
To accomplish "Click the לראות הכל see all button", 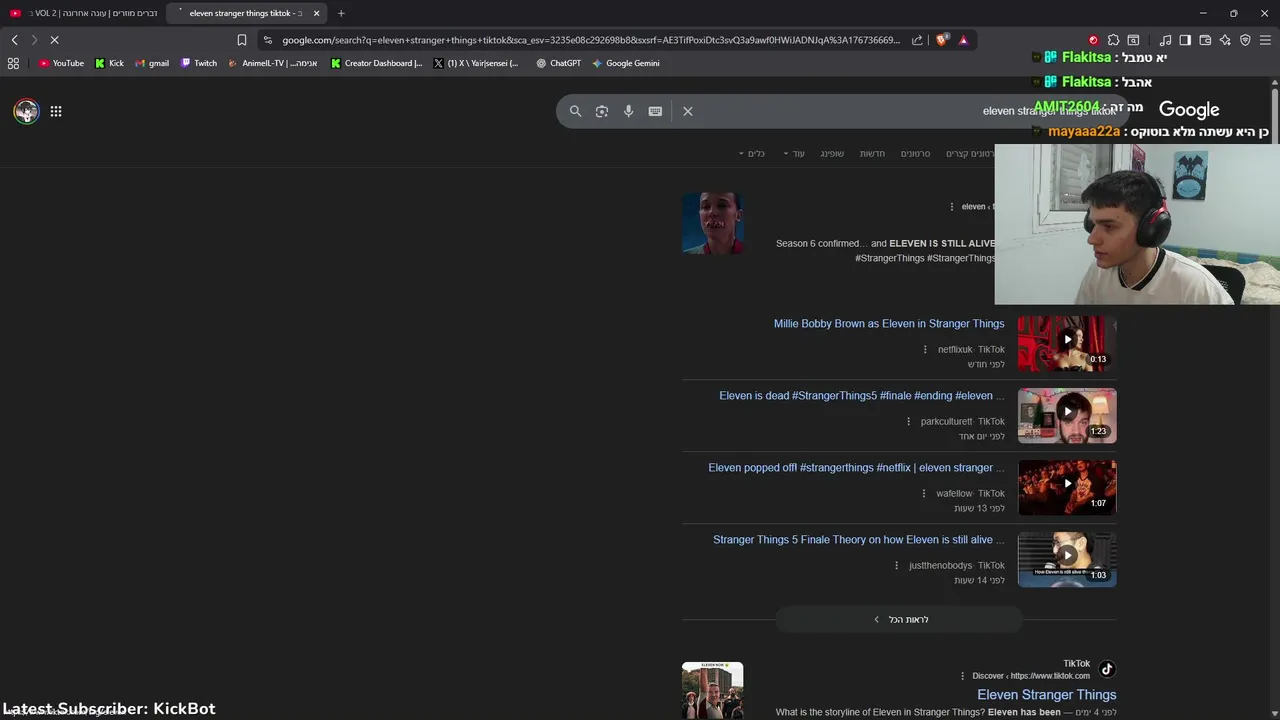I will coord(900,620).
